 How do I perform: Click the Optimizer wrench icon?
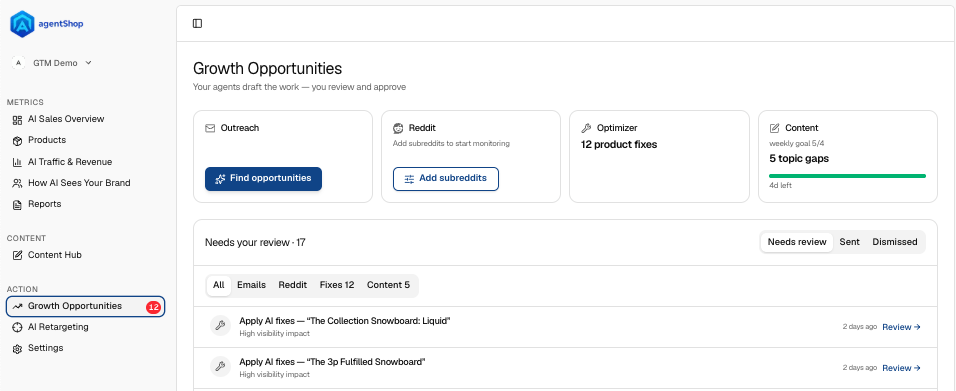coord(587,128)
